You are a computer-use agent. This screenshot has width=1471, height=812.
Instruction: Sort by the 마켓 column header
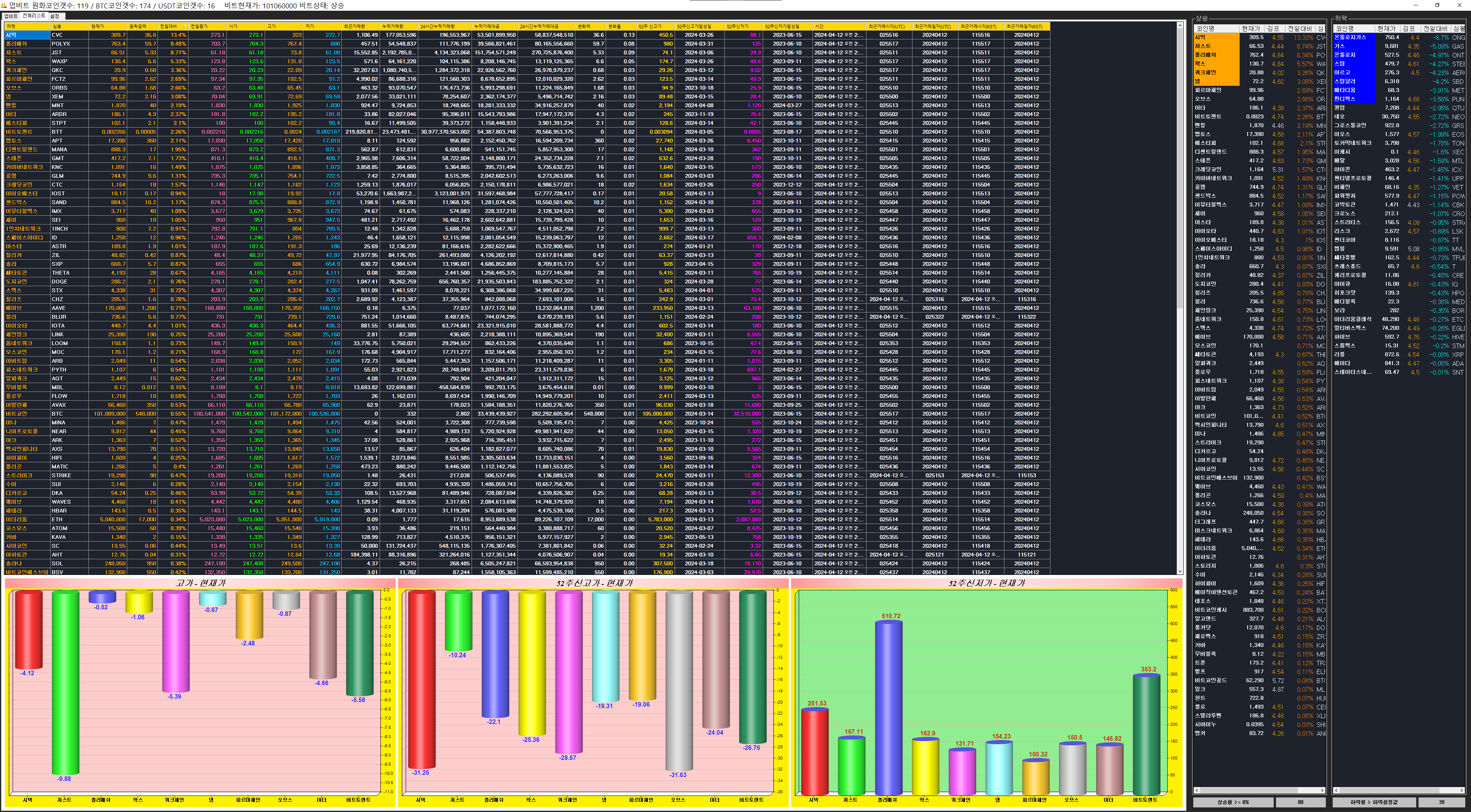[x=11, y=26]
